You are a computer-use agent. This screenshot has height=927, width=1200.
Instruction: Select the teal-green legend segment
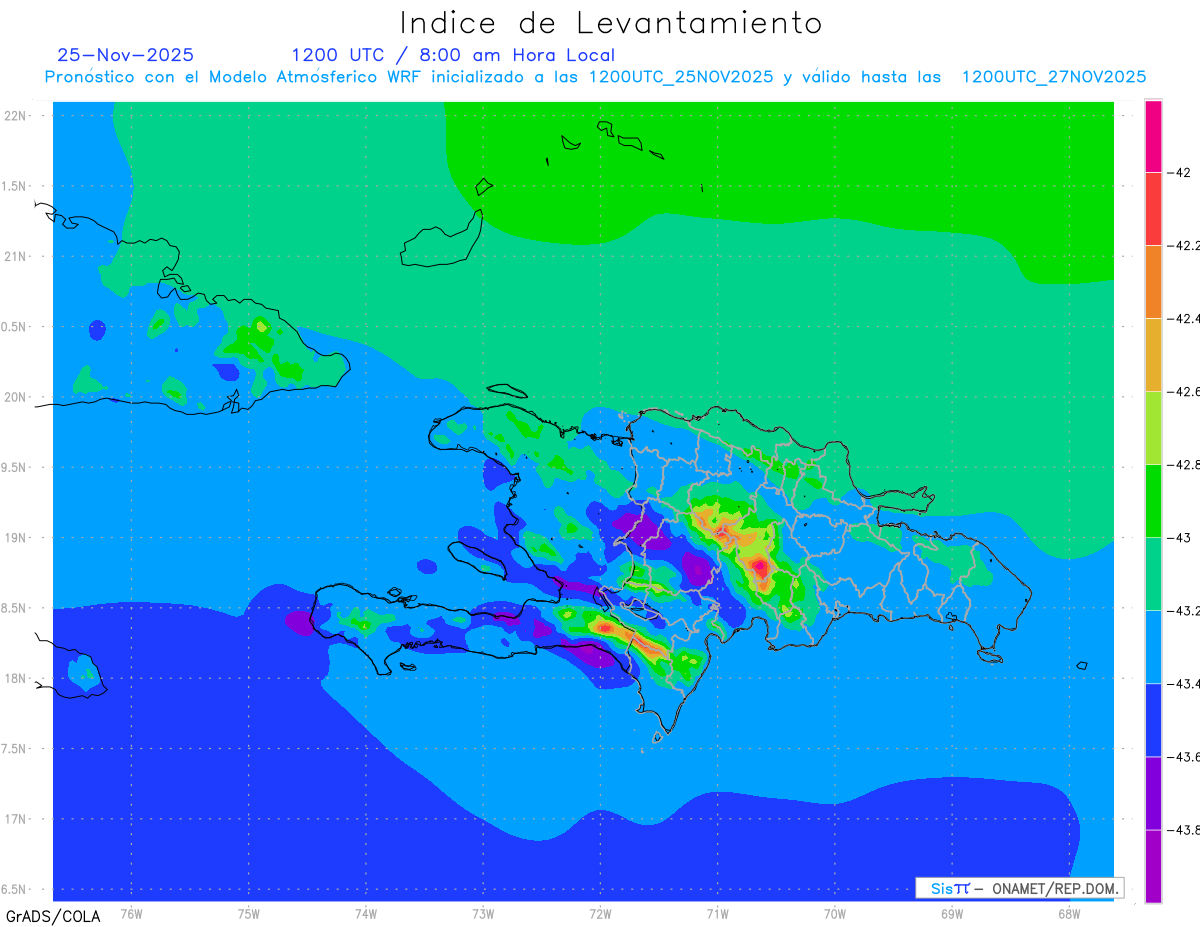pos(1153,573)
